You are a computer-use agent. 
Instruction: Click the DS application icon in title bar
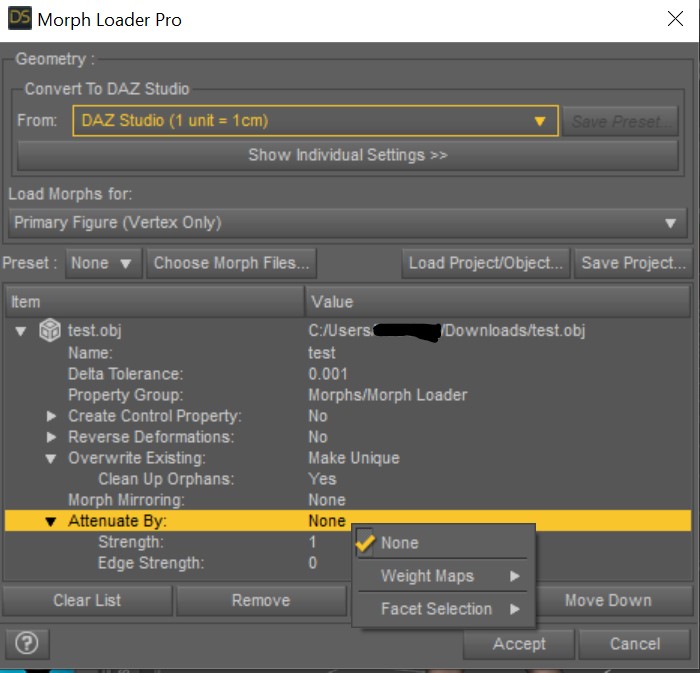20,18
